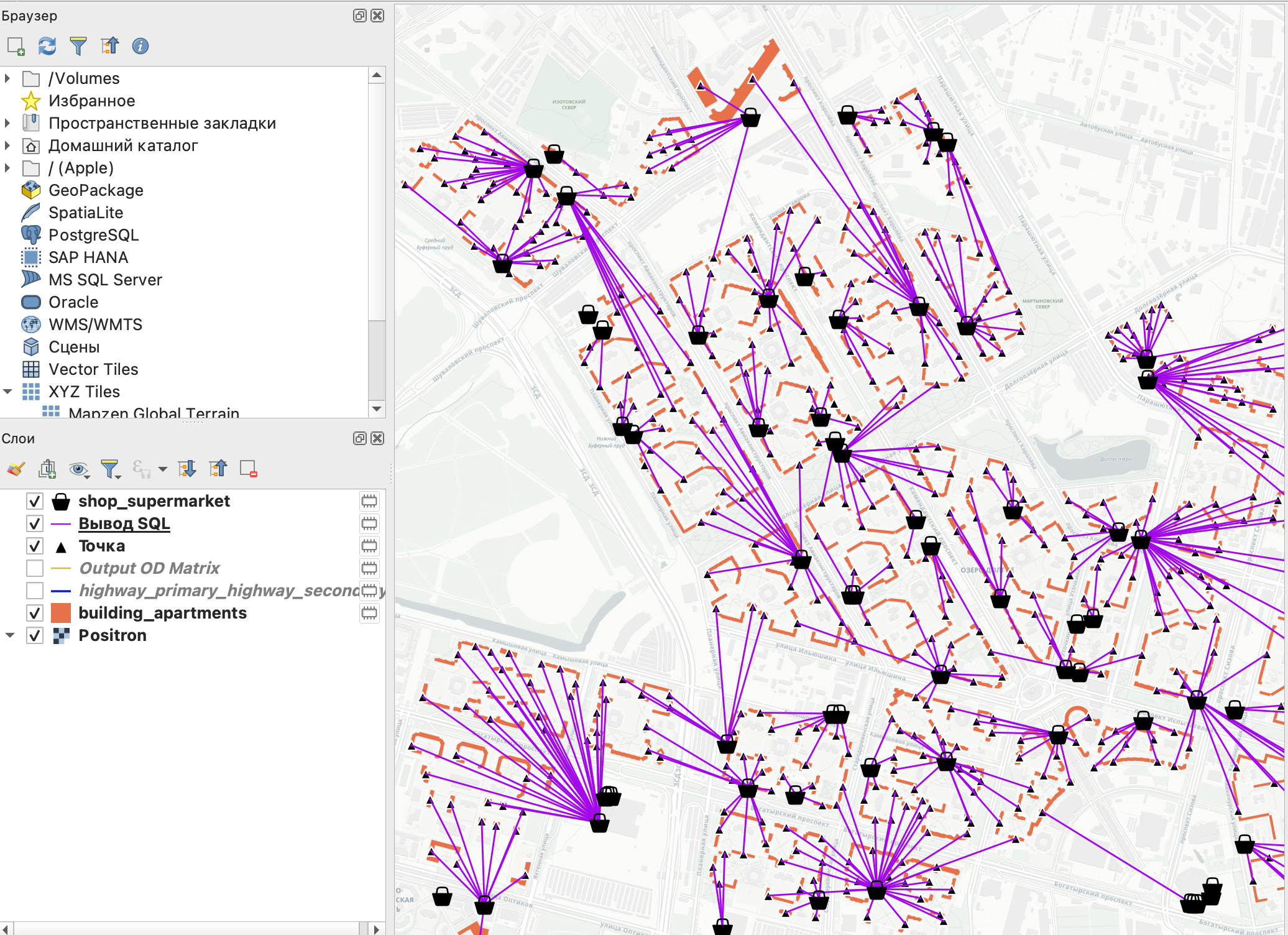This screenshot has width=1288, height=935.
Task: Open Browser panel filter funnel
Action: pyautogui.click(x=78, y=46)
